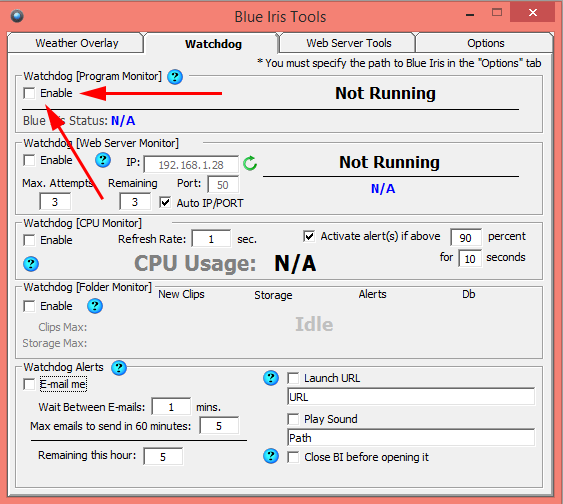Click the New Clips column label
Screen dimensions: 563x504
click(181, 294)
